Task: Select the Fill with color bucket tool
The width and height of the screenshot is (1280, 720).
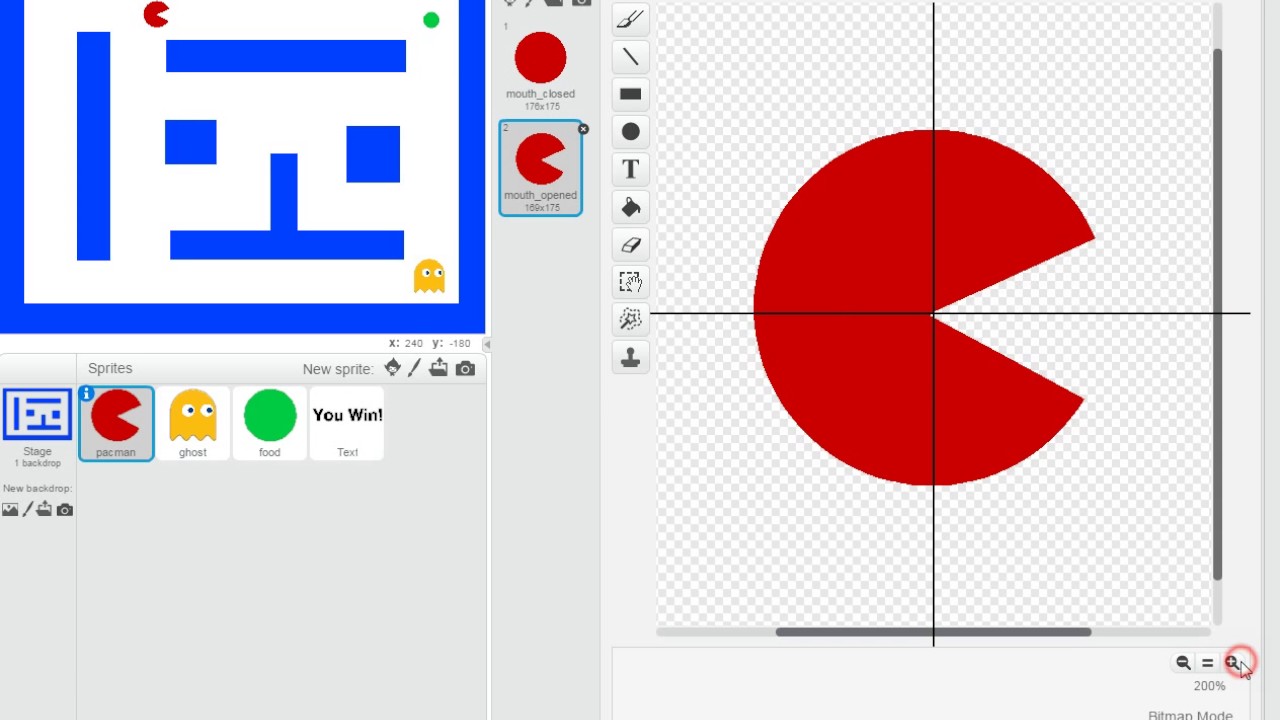Action: point(630,207)
